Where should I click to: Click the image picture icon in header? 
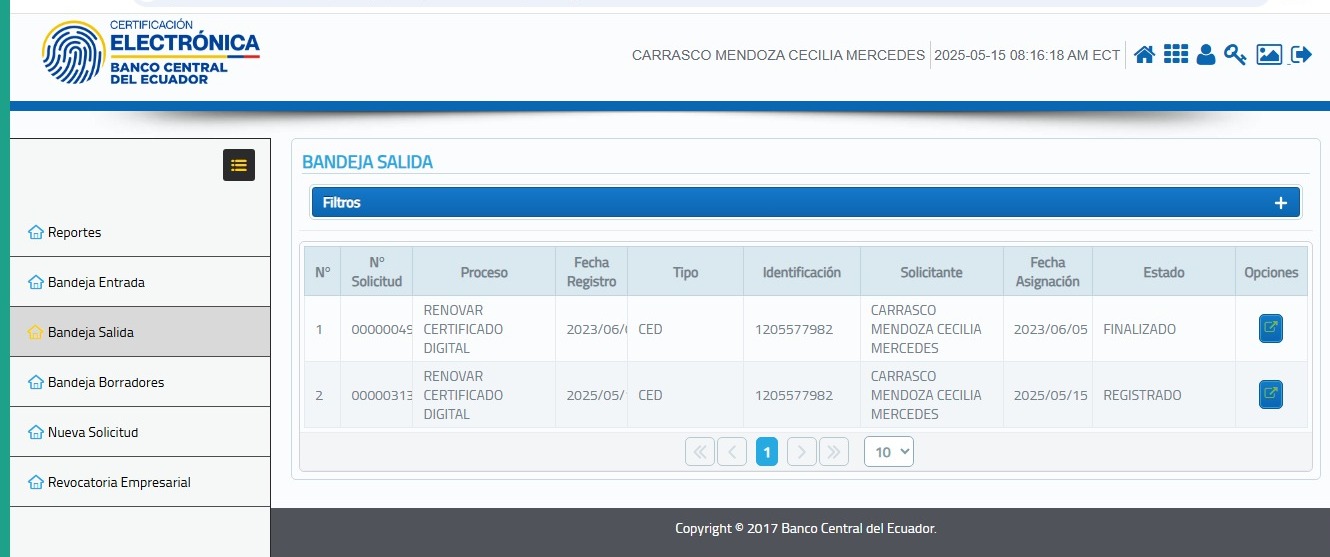coord(1269,55)
